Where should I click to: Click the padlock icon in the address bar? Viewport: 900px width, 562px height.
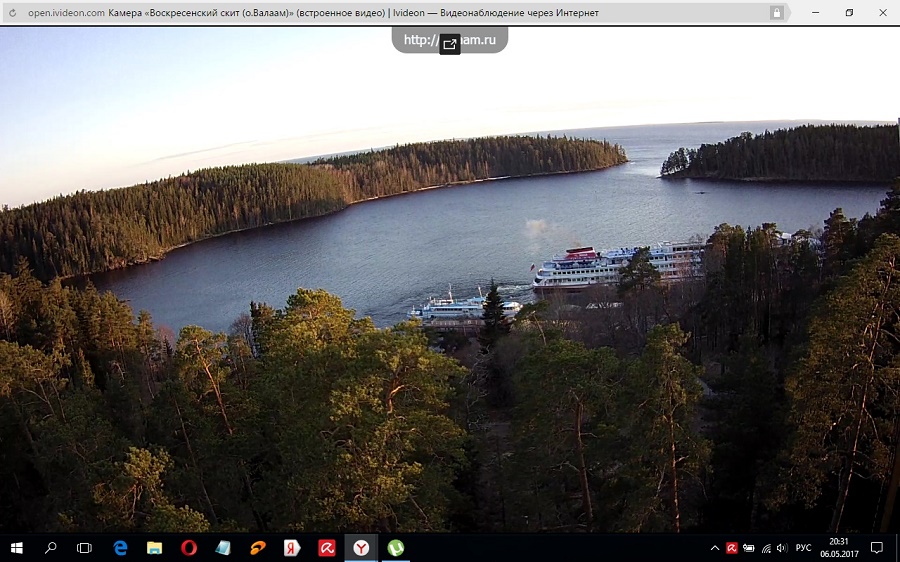(x=776, y=13)
